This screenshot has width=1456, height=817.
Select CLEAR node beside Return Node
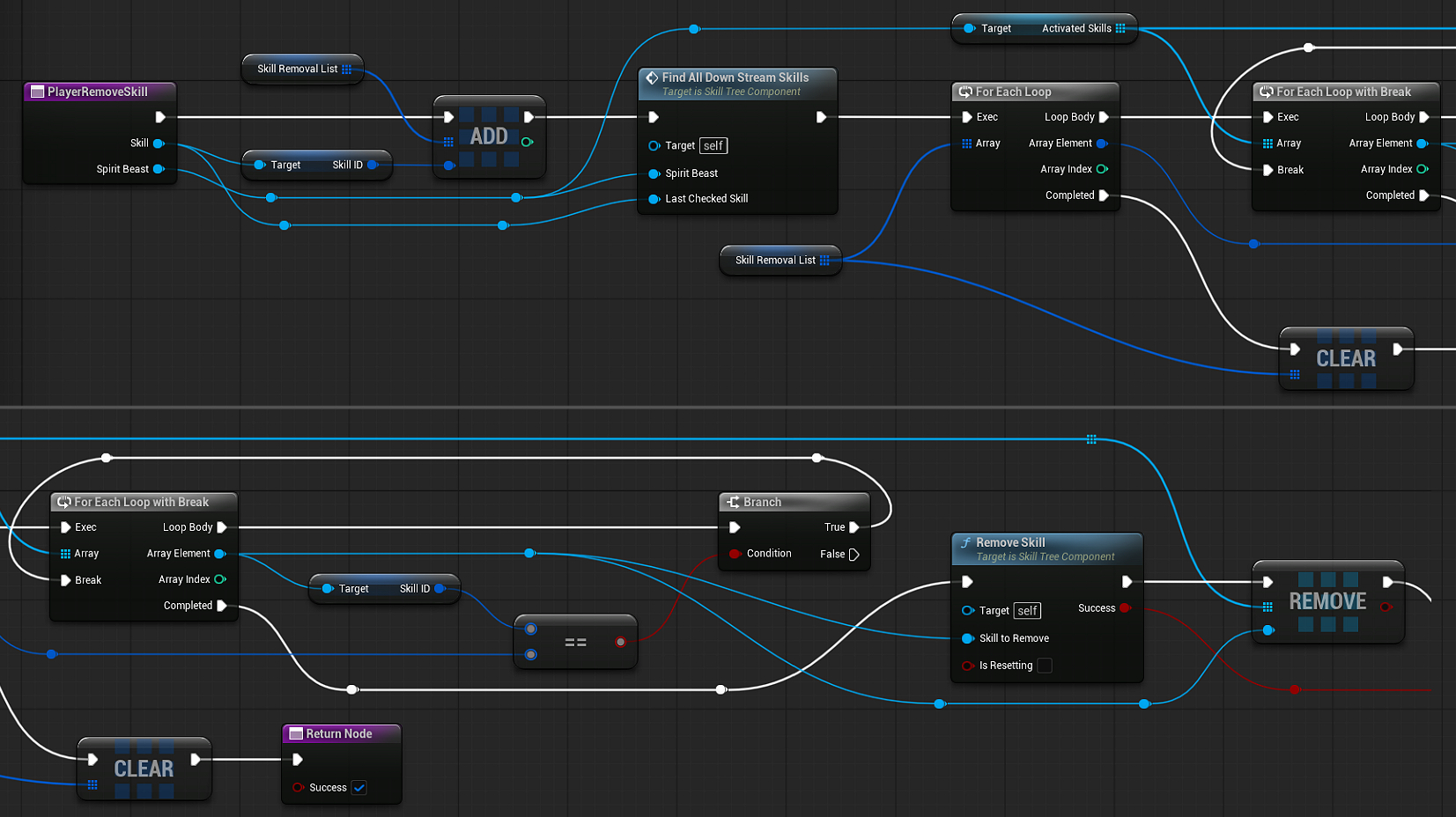click(x=144, y=769)
